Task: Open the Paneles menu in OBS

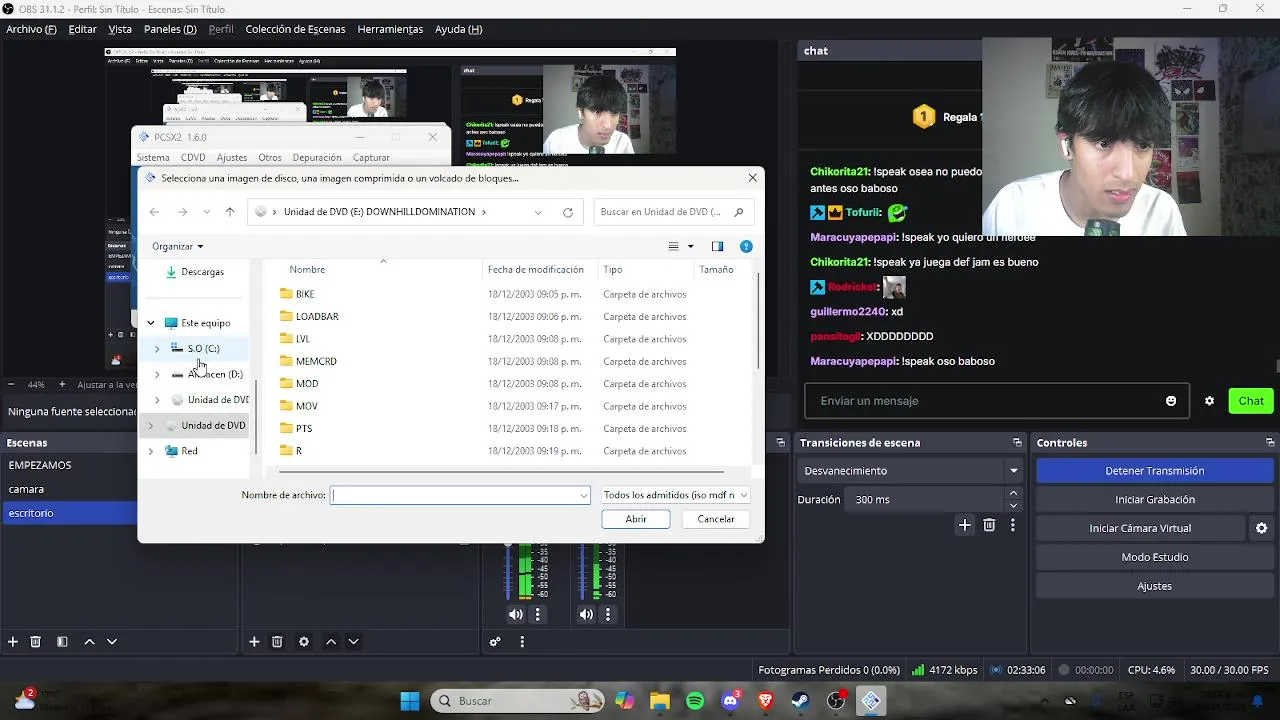Action: coord(169,29)
